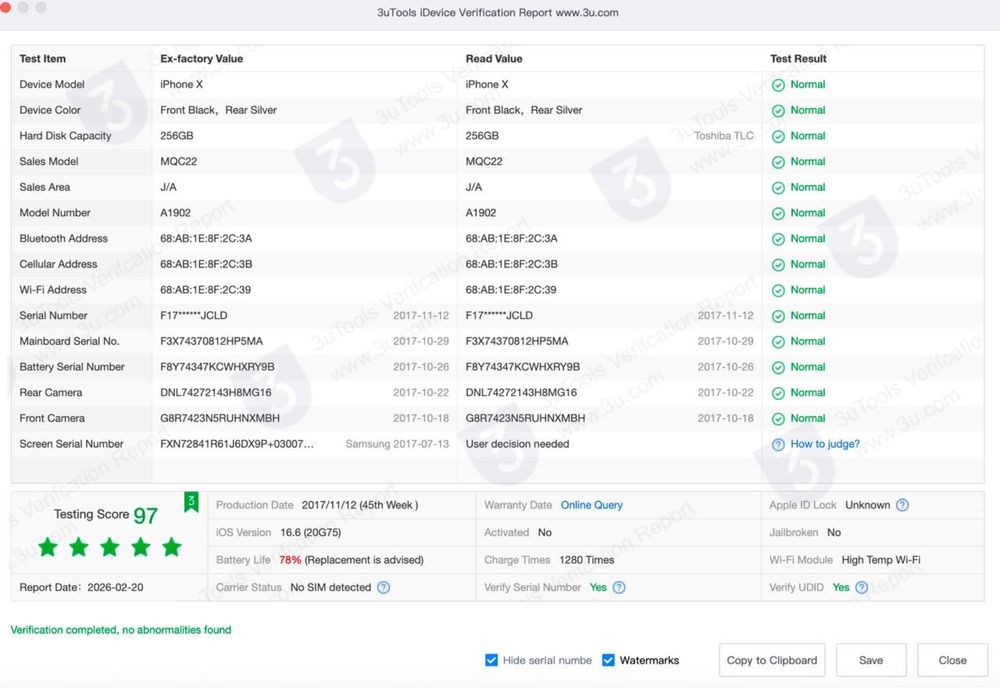
Task: Click the Test Item column header
Action: coord(42,59)
